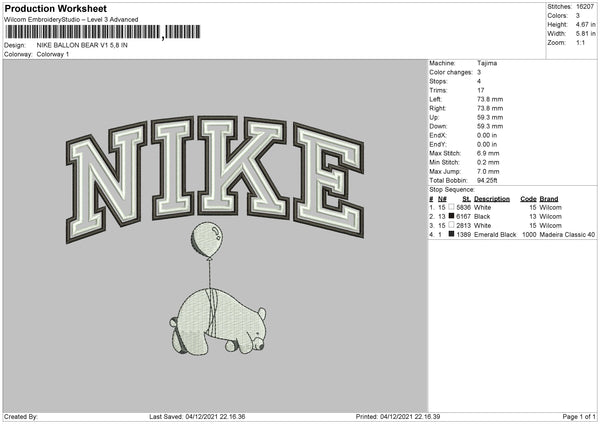Click 'Wilcom EmbroideryStudio – Level 3 Advanced' text

coord(71,20)
